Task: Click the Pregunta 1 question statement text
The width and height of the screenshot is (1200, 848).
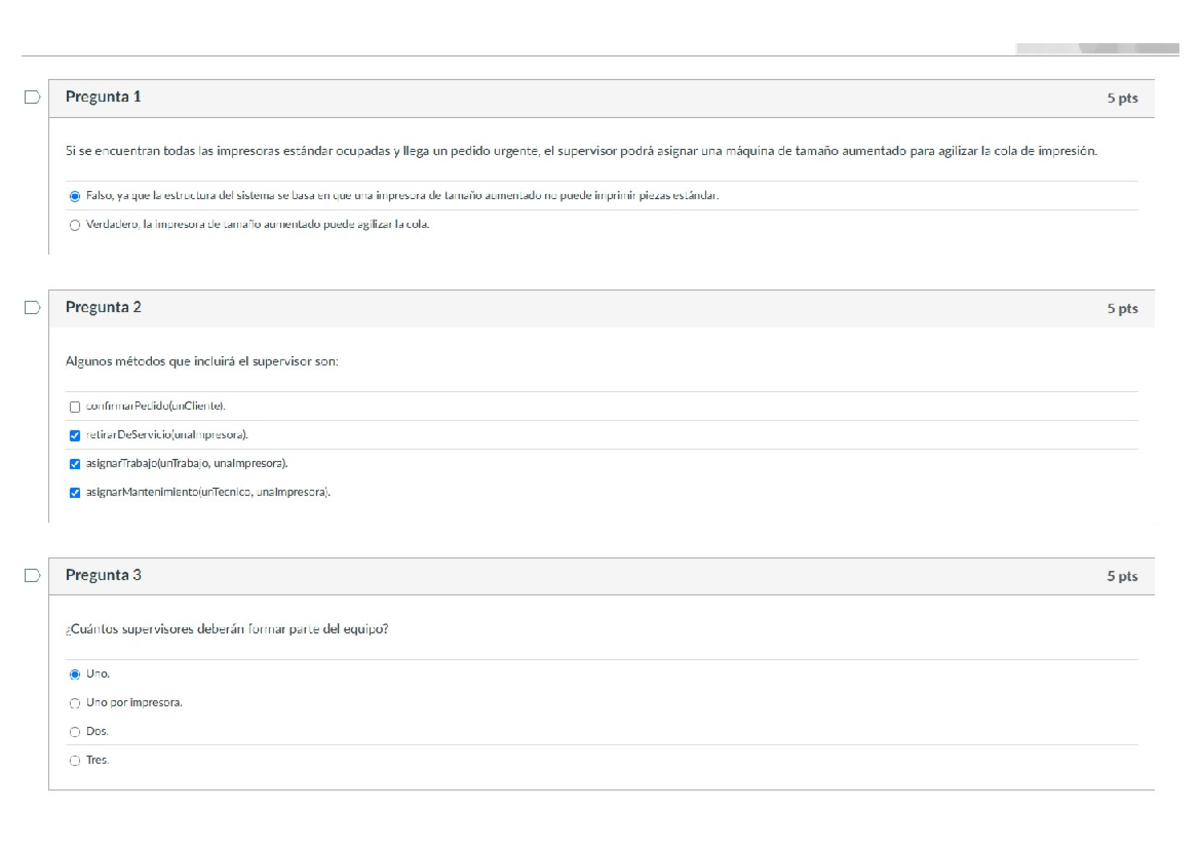Action: coord(580,152)
